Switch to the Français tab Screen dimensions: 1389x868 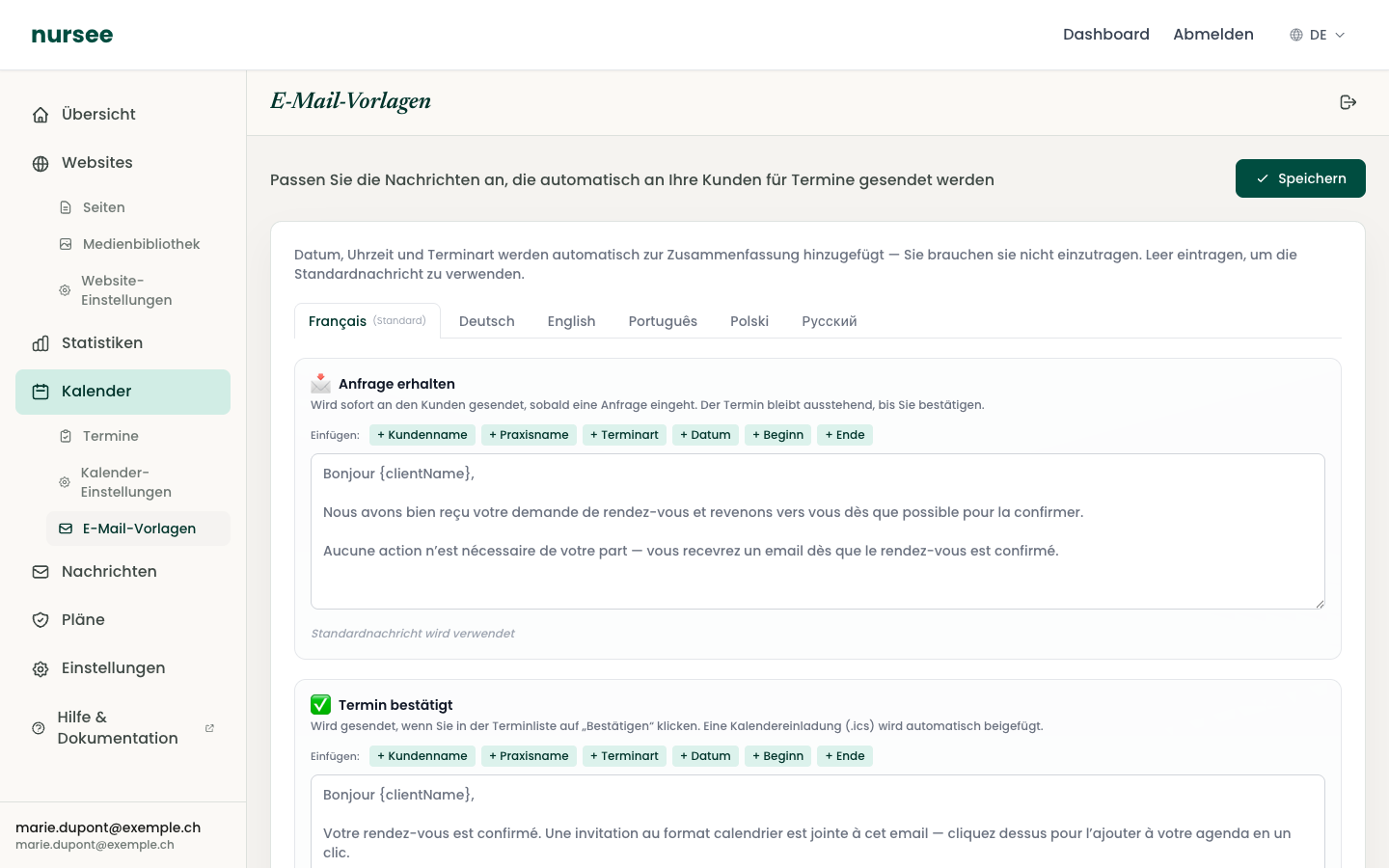pos(368,321)
